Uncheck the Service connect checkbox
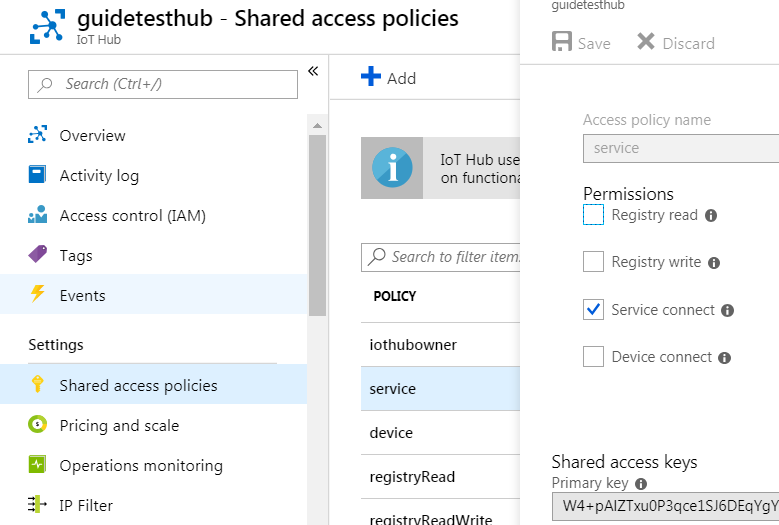Image resolution: width=779 pixels, height=525 pixels. pos(593,309)
